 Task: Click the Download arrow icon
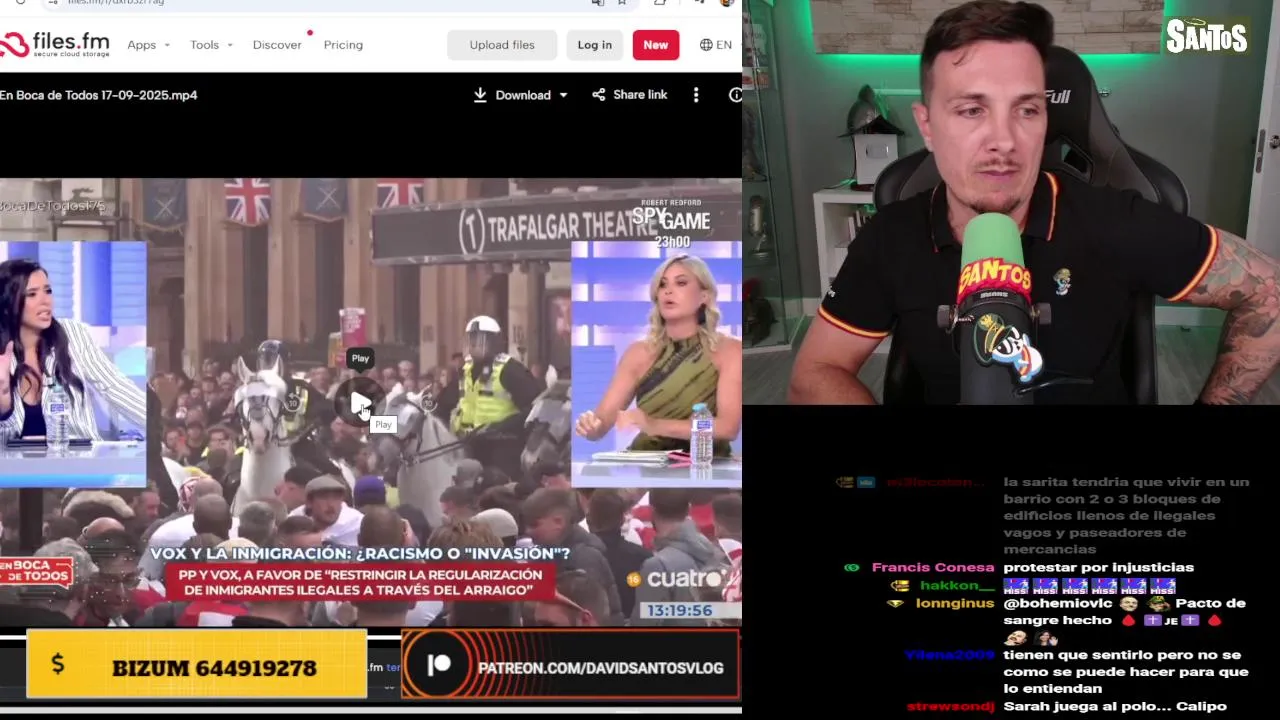pos(480,95)
